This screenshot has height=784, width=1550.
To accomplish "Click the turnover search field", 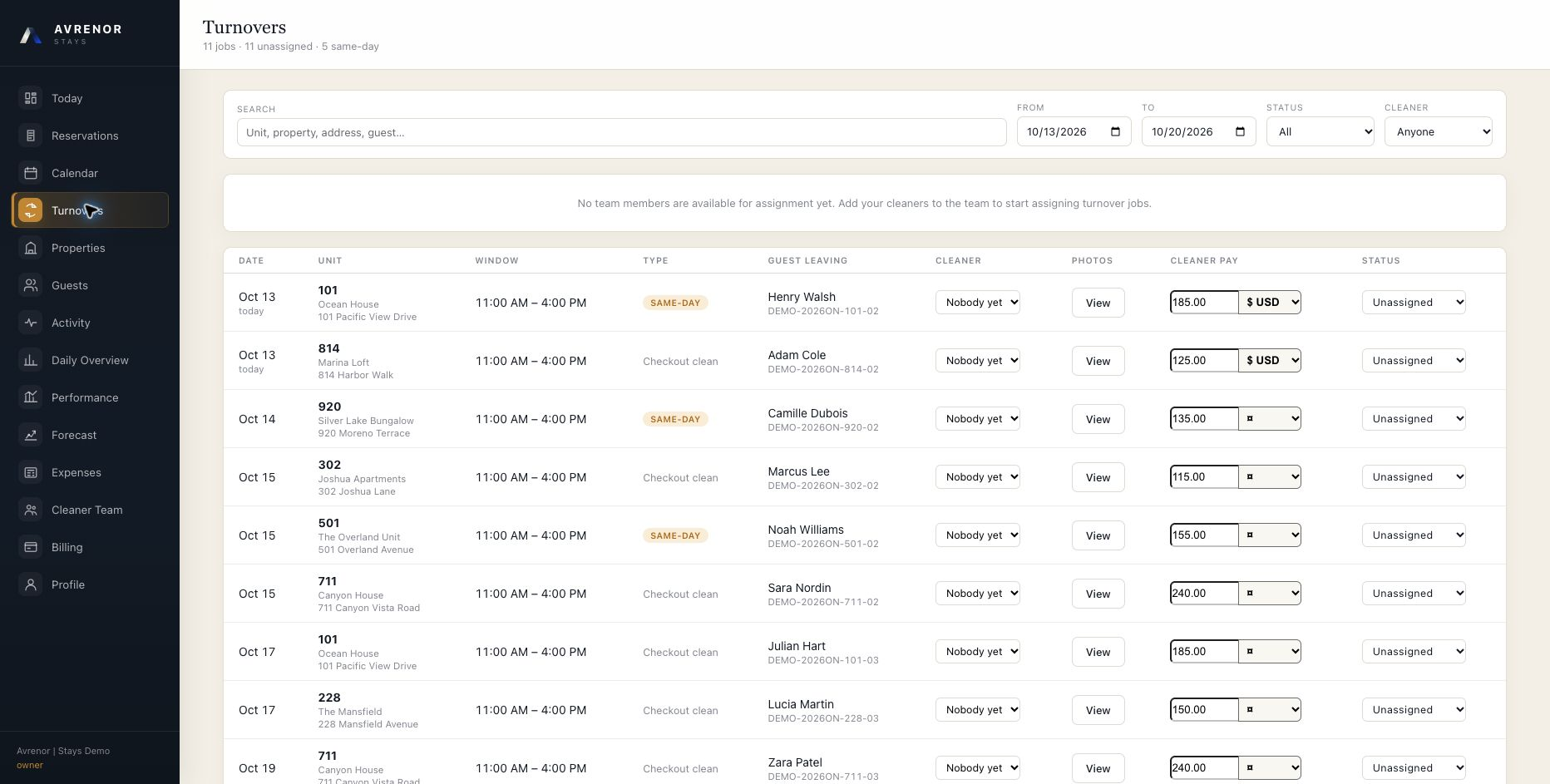I will [621, 132].
